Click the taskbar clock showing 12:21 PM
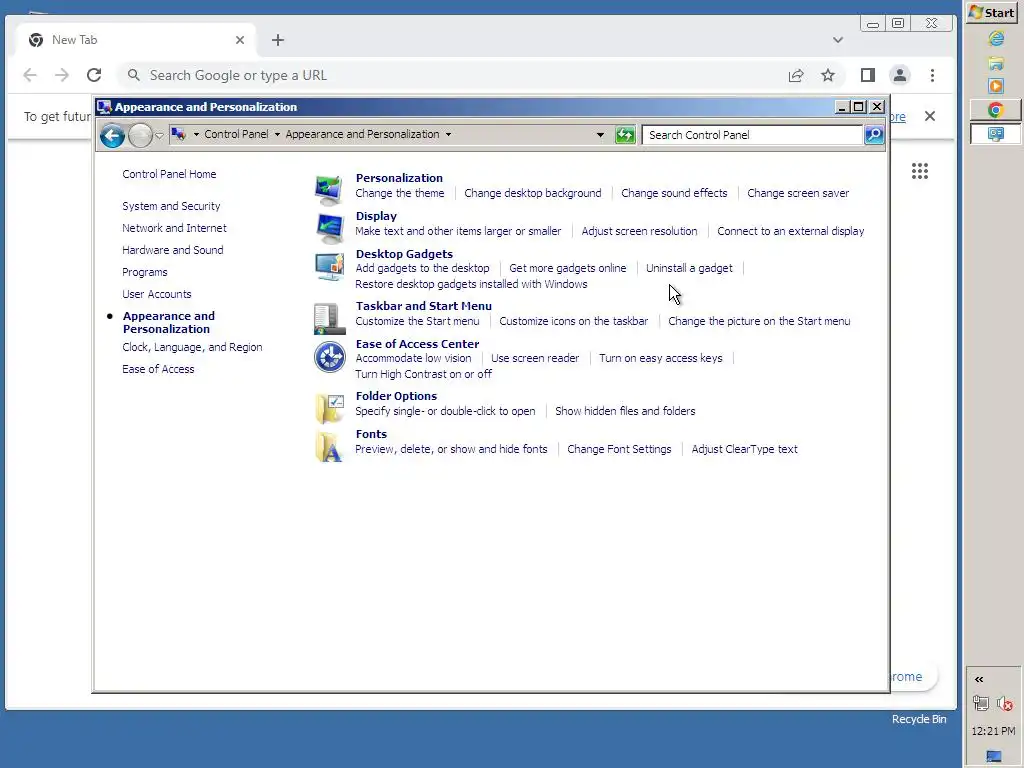Viewport: 1024px width, 768px height. point(993,731)
